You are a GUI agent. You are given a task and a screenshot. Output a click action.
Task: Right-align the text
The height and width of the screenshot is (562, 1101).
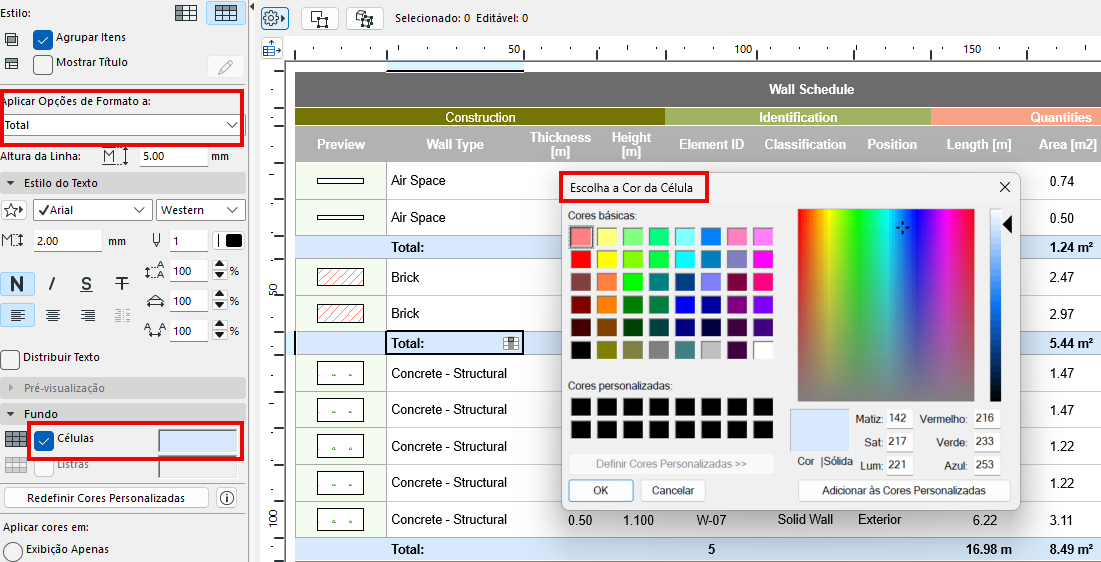(x=88, y=315)
